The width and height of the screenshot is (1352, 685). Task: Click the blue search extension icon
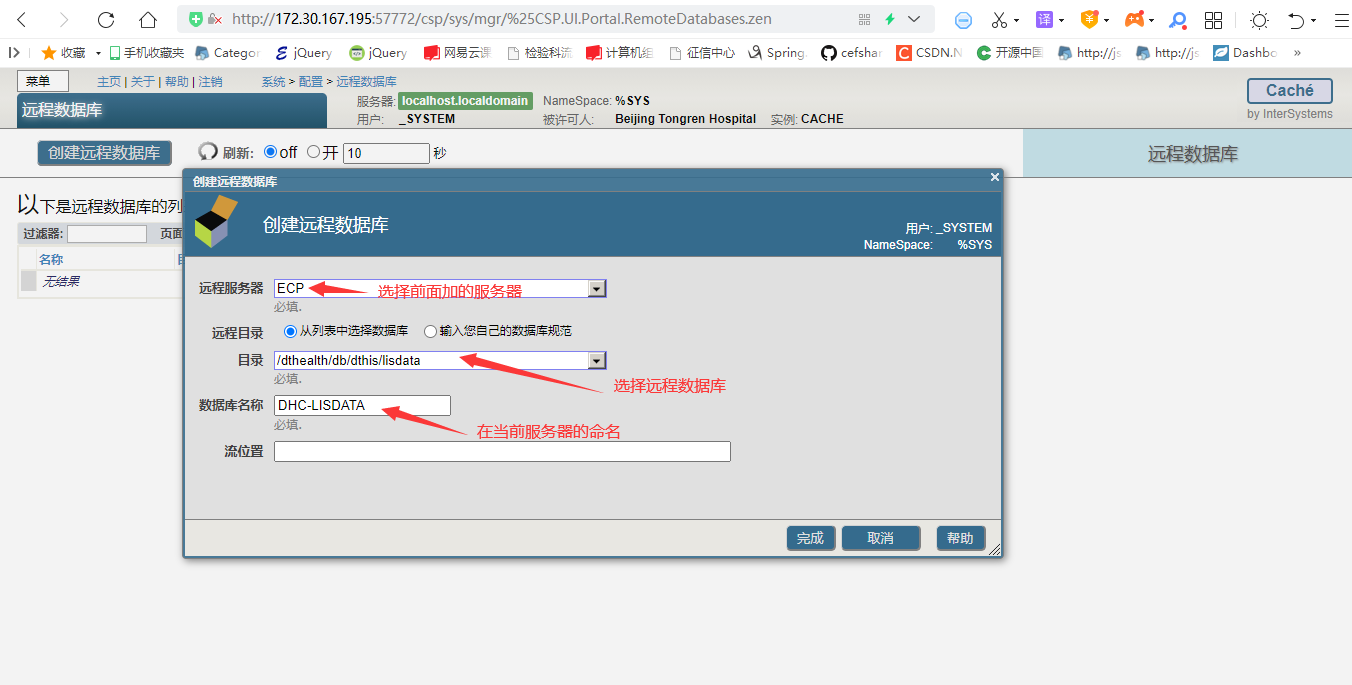(1179, 20)
